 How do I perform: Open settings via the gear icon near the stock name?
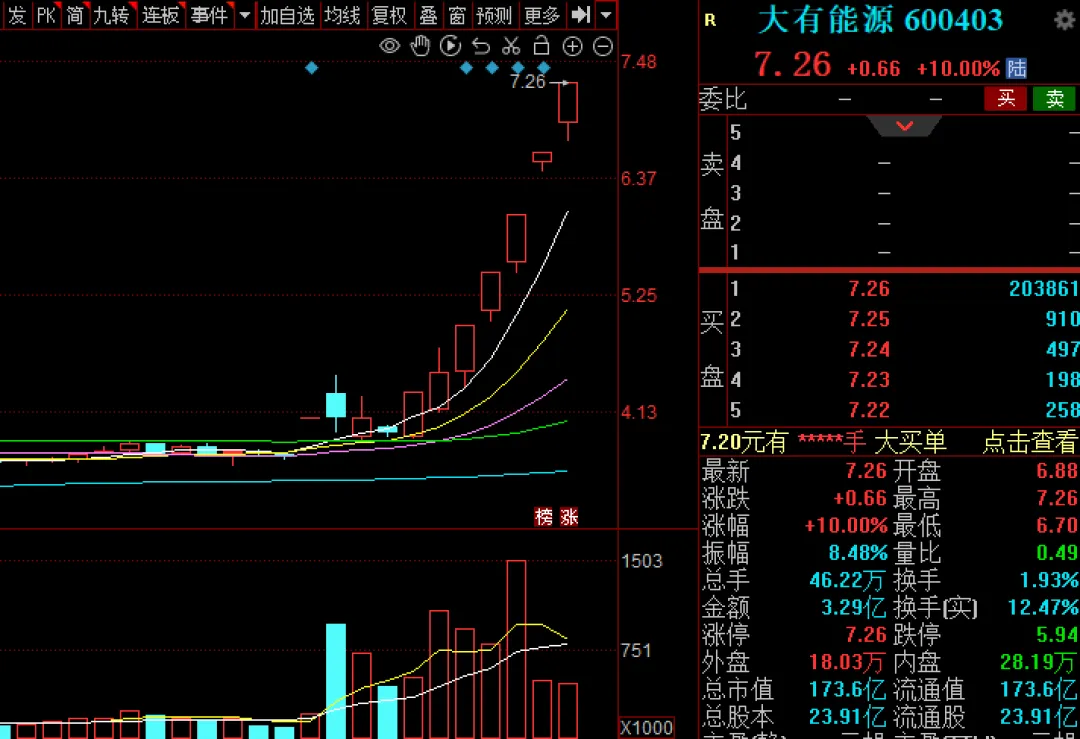1063,20
